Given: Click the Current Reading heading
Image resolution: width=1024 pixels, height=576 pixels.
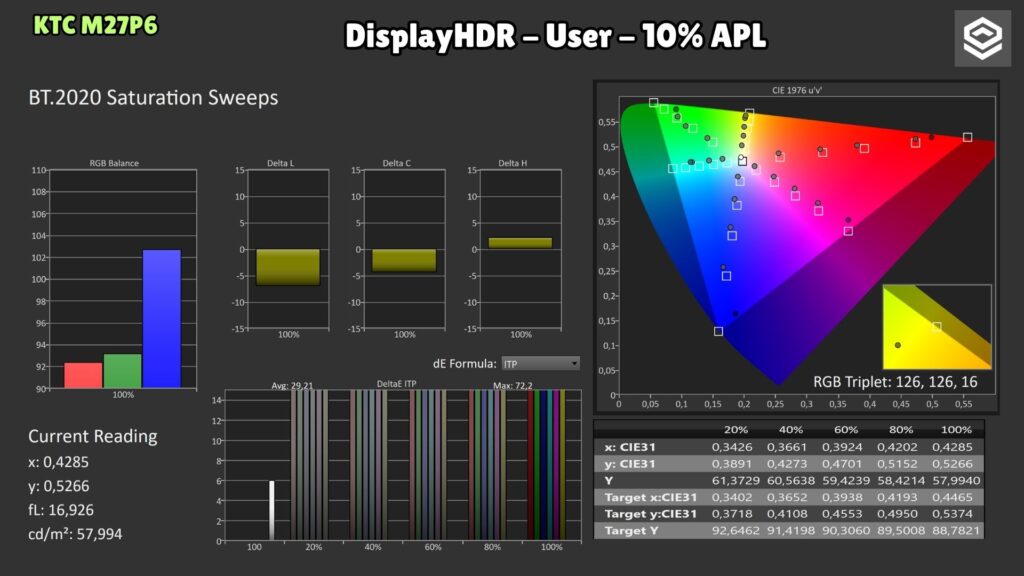Looking at the screenshot, I should (x=93, y=436).
